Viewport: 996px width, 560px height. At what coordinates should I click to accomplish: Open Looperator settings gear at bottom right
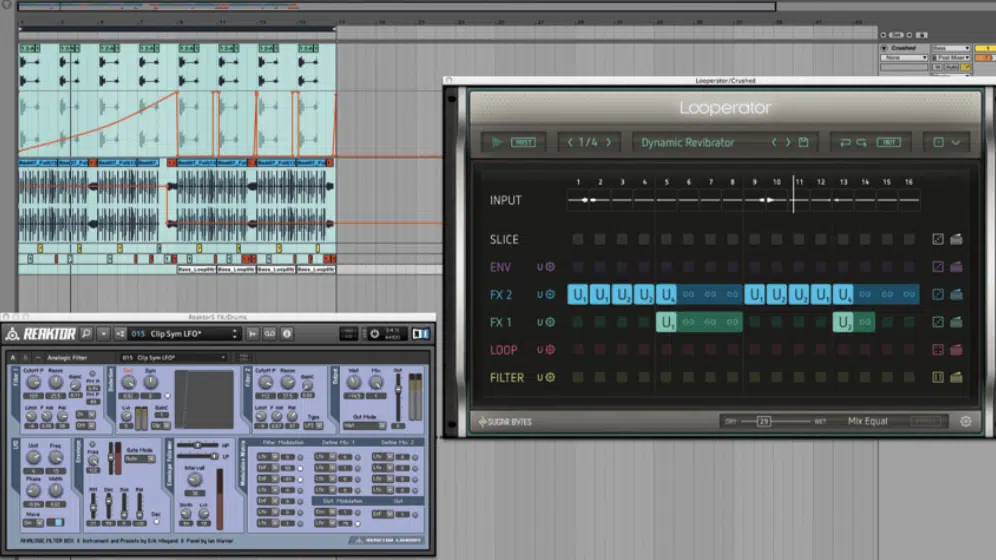click(x=966, y=421)
